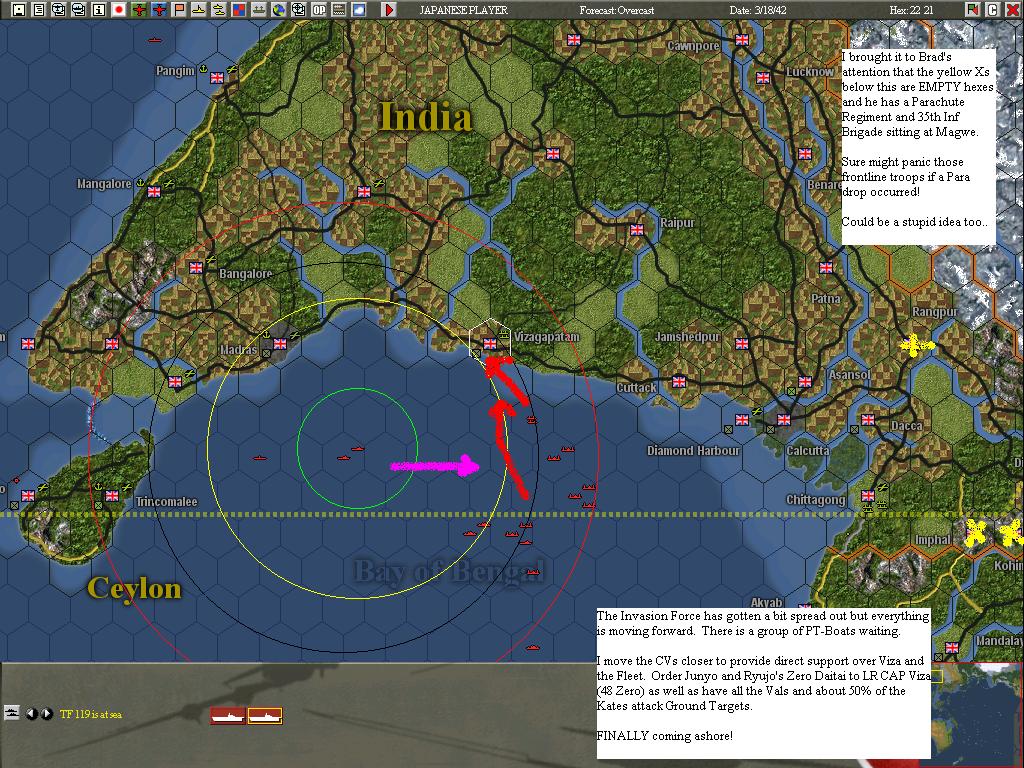Click the red-green flag icon top right
The height and width of the screenshot is (768, 1024).
tap(973, 10)
